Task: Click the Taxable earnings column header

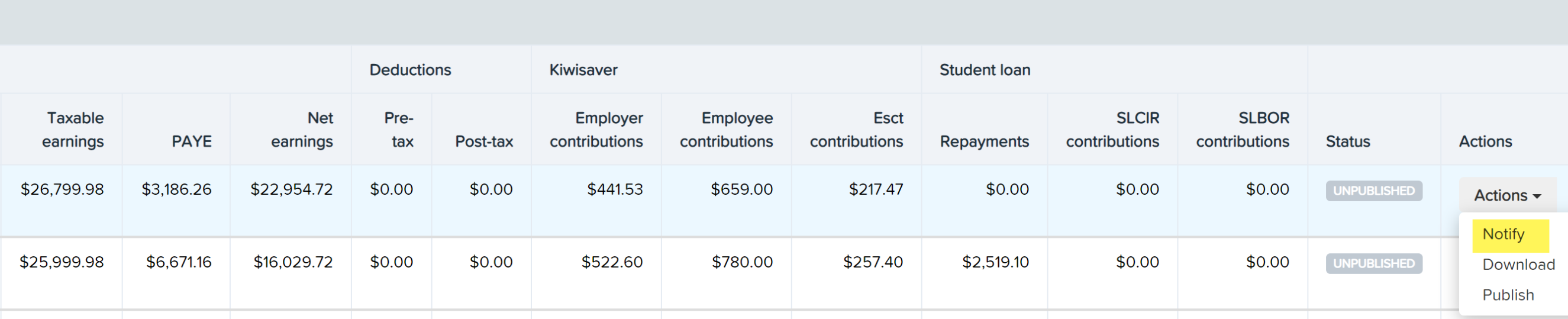Action: [73, 130]
